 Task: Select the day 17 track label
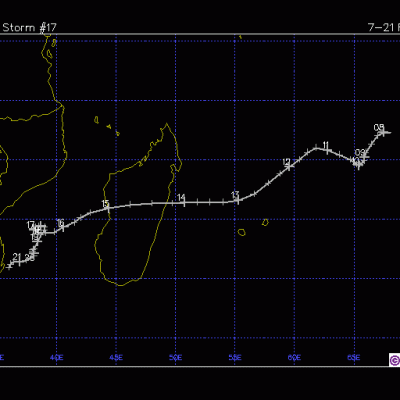31,225
